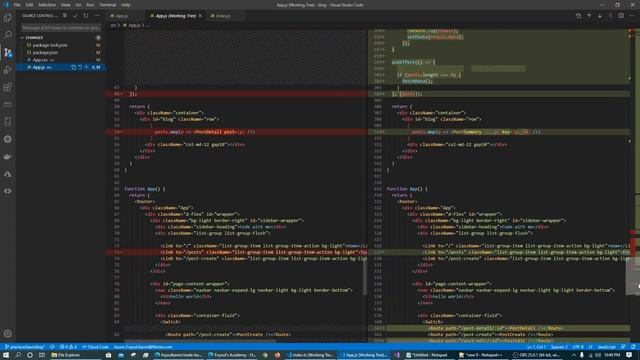Click the Ln, Col indicator in status bar

point(536,347)
